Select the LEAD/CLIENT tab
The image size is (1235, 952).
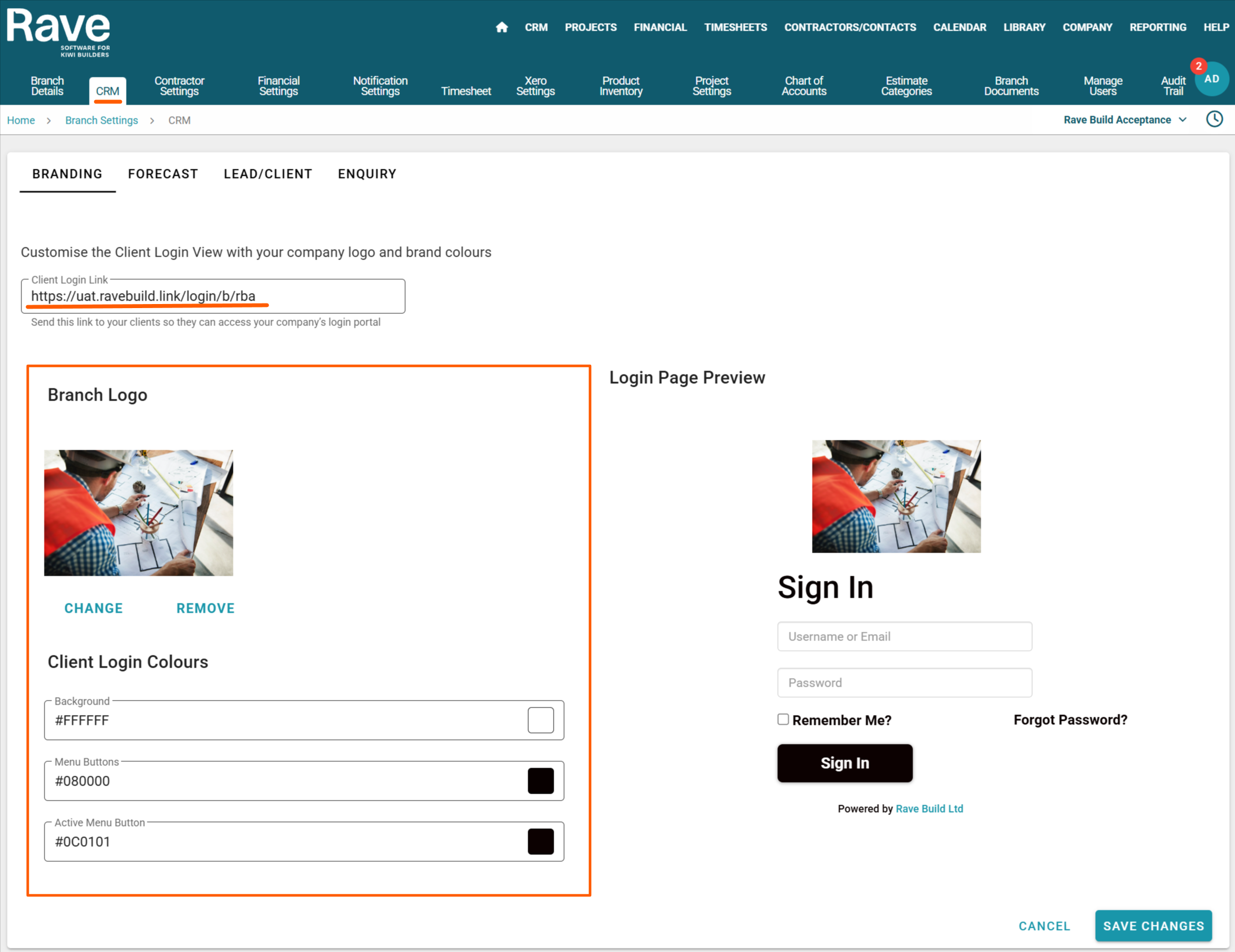[268, 174]
